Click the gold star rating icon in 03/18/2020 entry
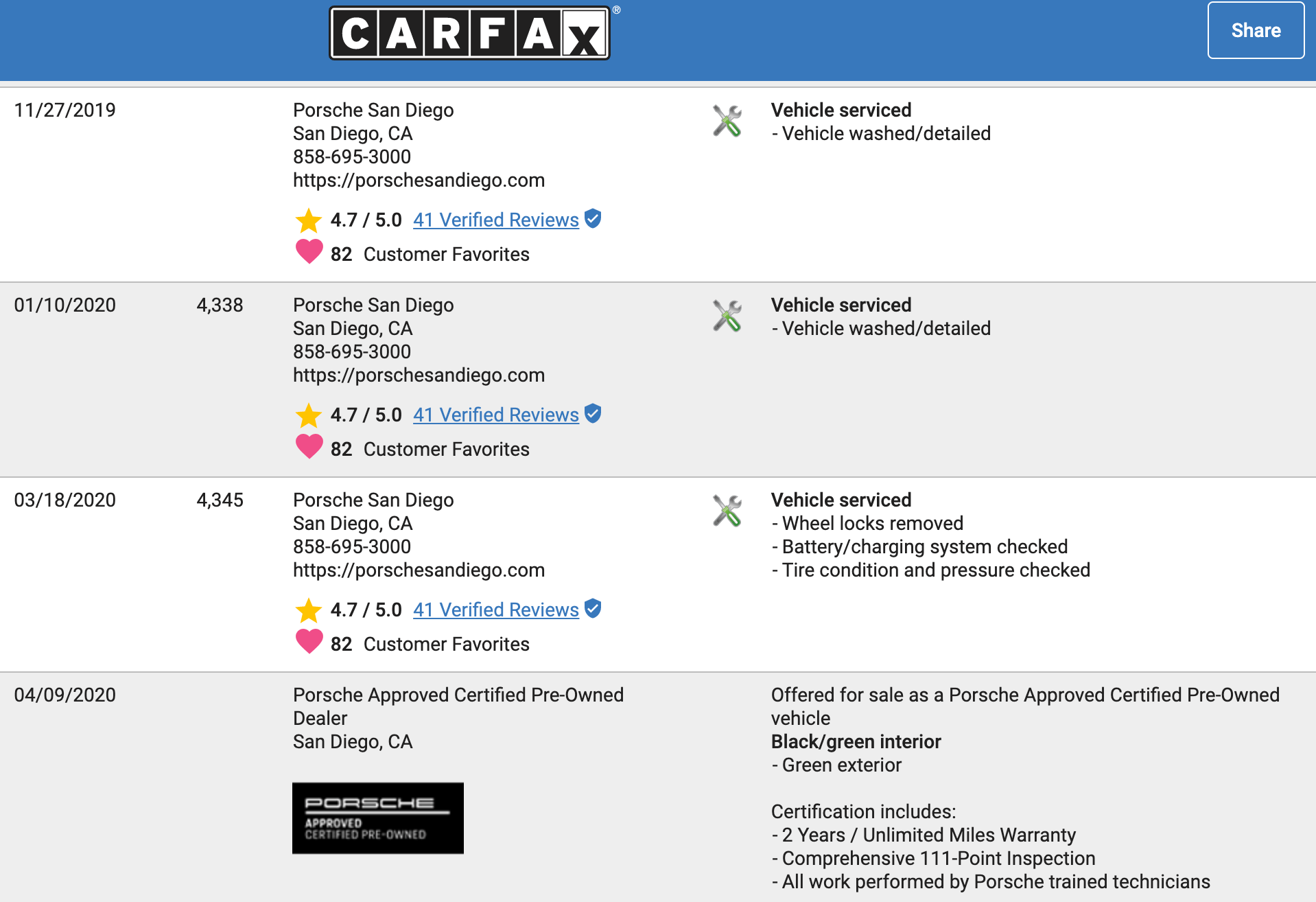Image resolution: width=1316 pixels, height=902 pixels. 309,610
